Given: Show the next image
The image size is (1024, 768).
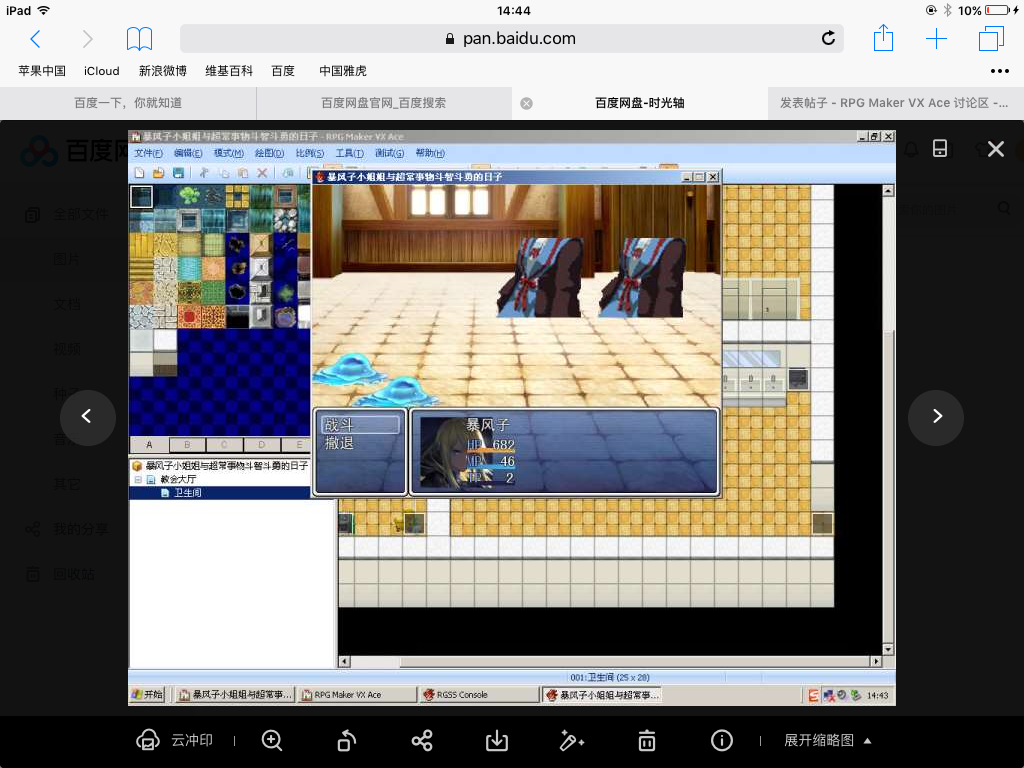Looking at the screenshot, I should click(x=936, y=417).
